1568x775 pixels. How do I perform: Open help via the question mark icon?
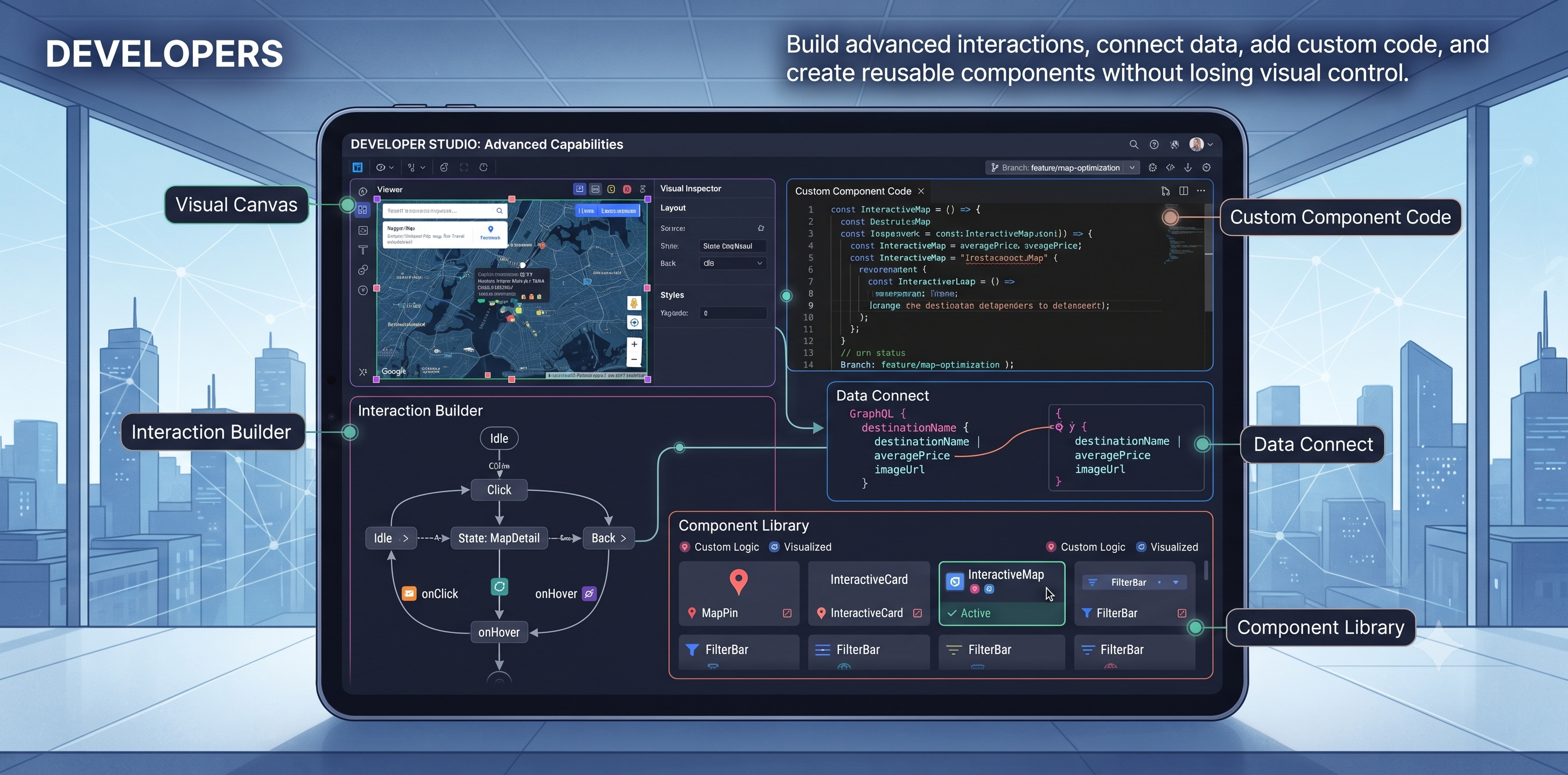coord(1153,144)
